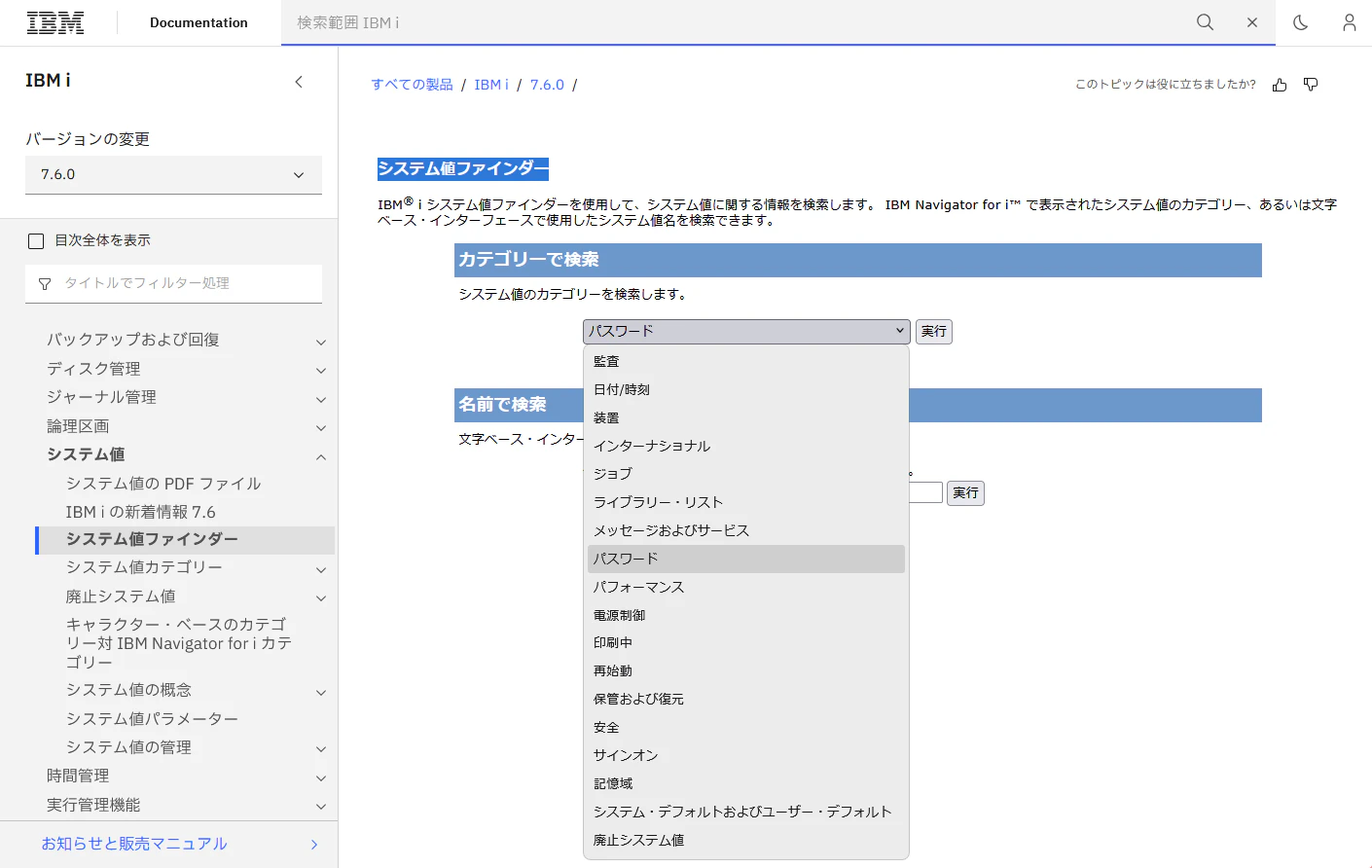This screenshot has height=868, width=1372.
Task: Choose 電源制御 option
Action: [746, 615]
